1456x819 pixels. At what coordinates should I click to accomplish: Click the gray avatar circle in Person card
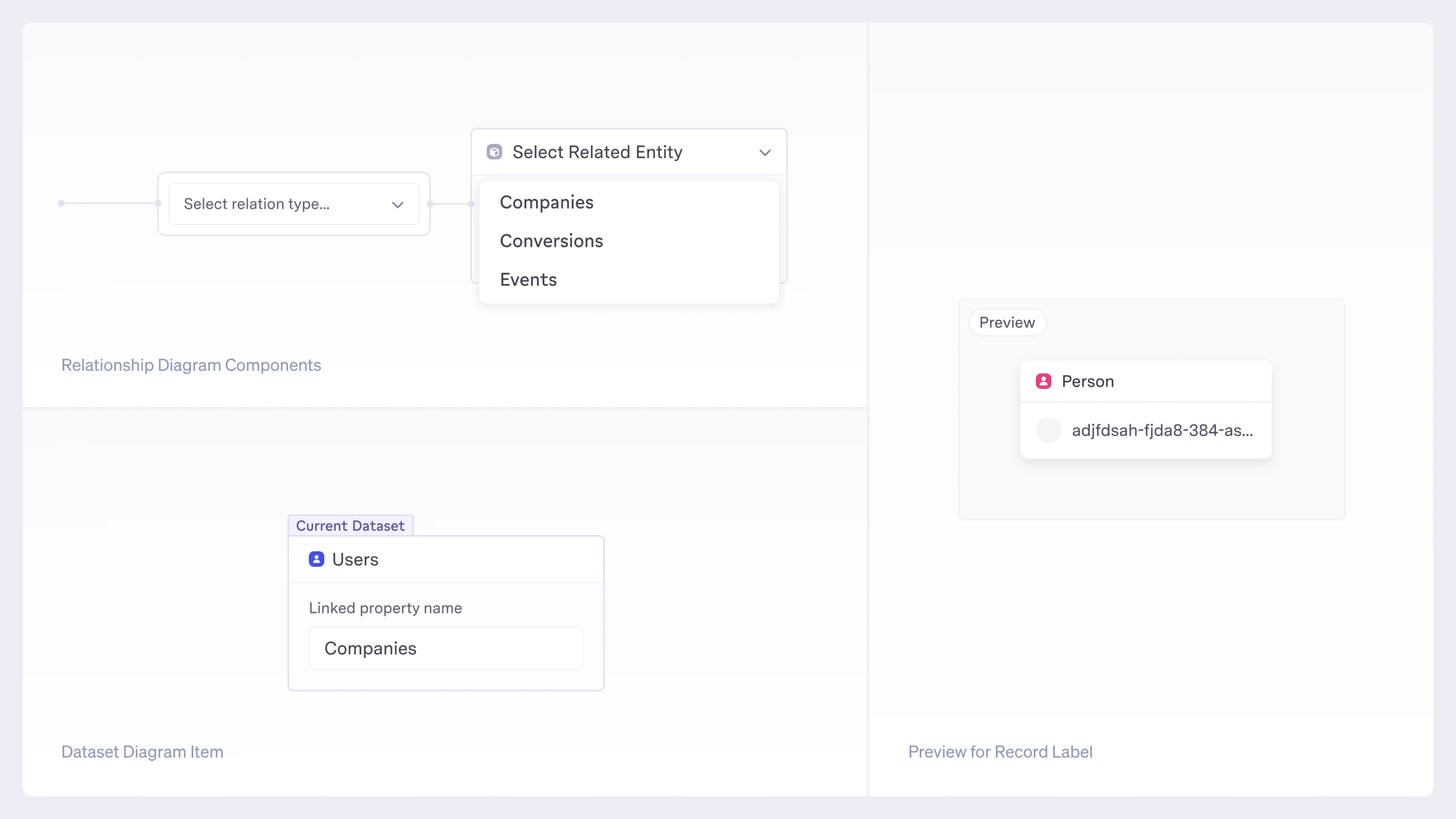tap(1048, 430)
